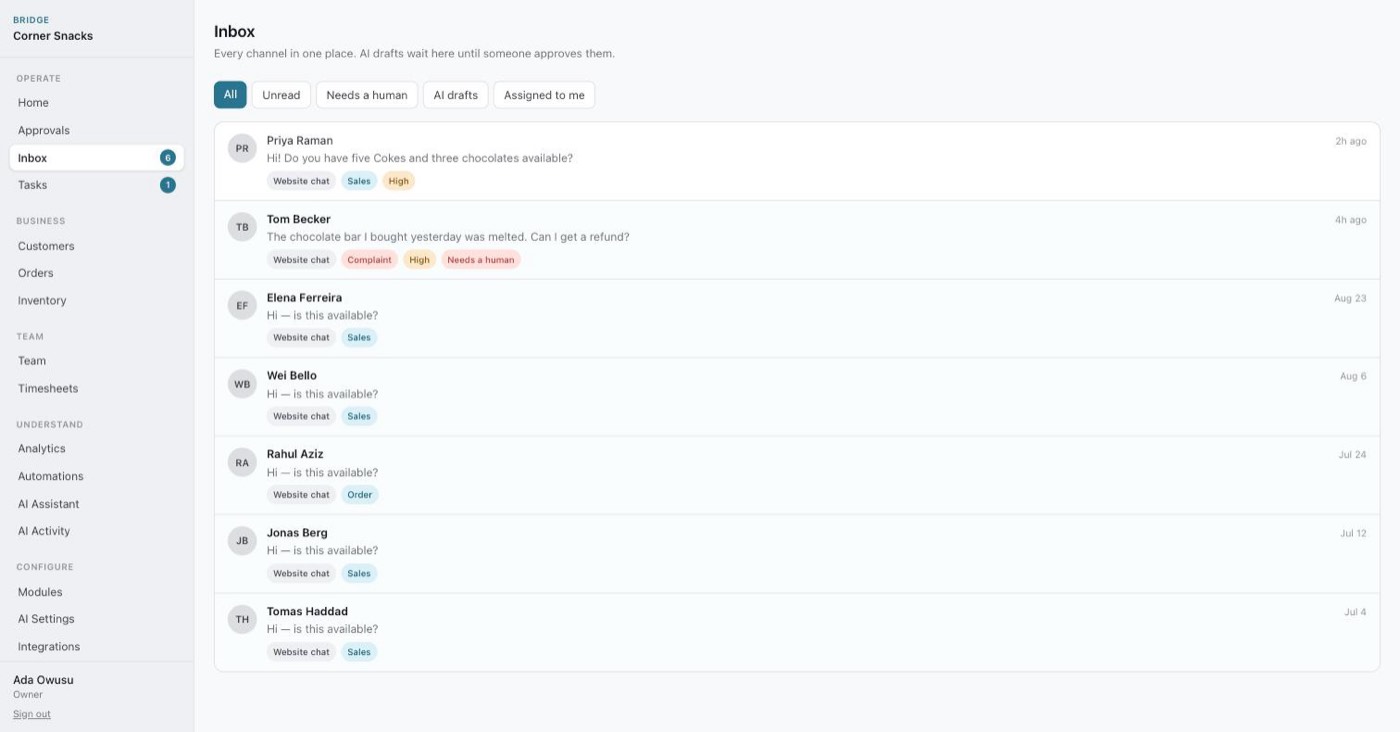This screenshot has height=732, width=1400.
Task: Click Jonas Berg's JB avatar
Action: (242, 541)
